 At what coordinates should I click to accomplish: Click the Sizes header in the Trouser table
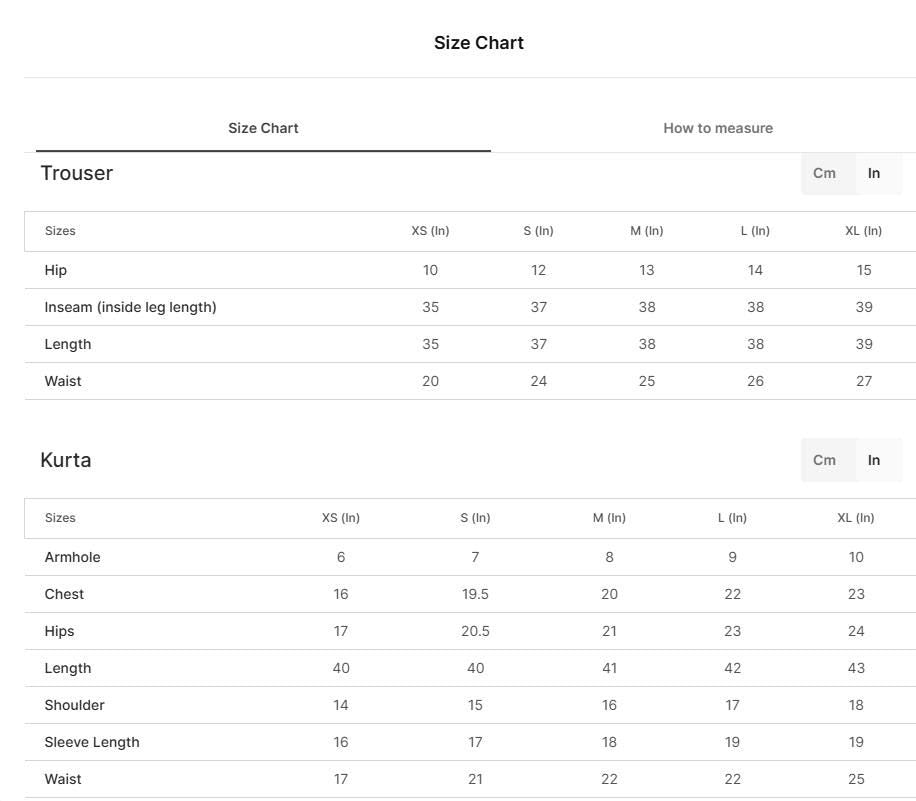click(x=60, y=231)
